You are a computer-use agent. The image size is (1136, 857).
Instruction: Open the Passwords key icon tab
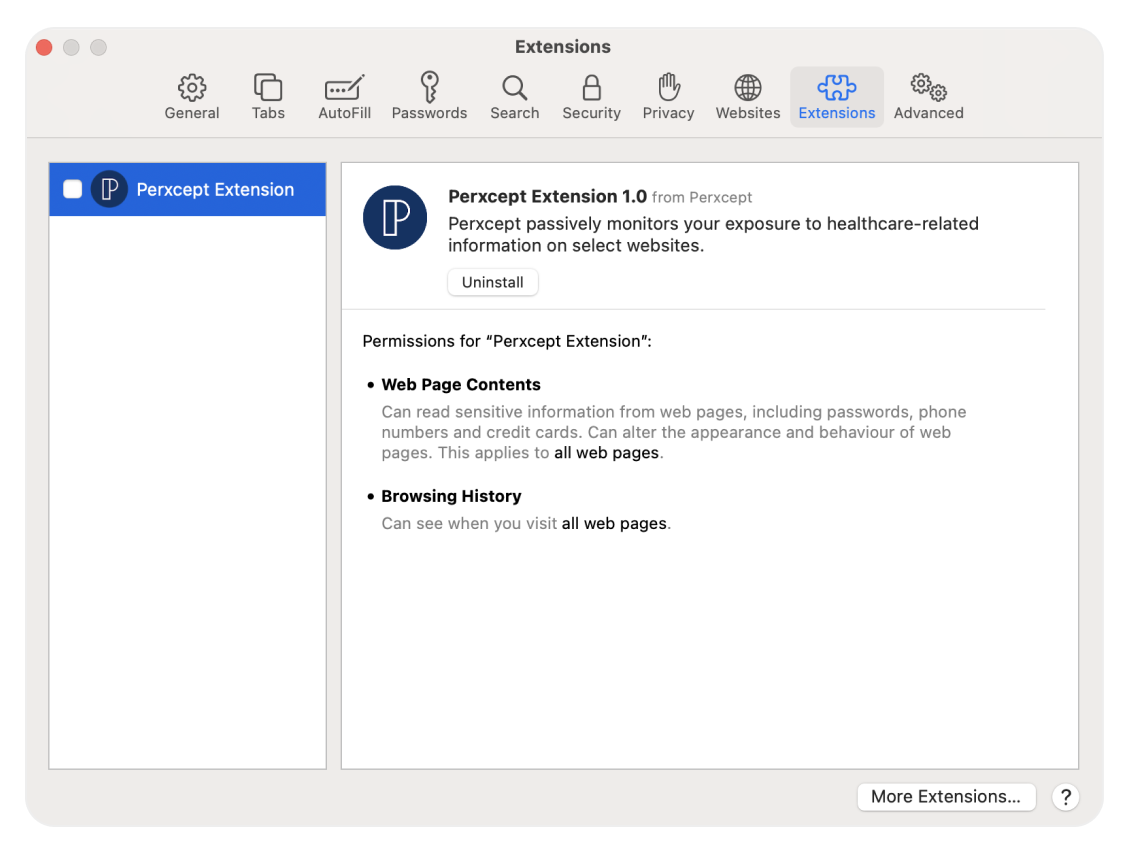(429, 96)
